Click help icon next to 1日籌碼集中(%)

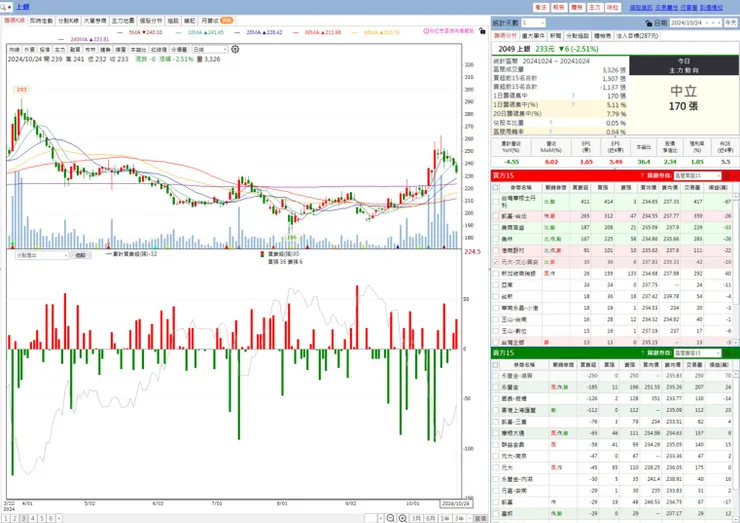click(573, 105)
